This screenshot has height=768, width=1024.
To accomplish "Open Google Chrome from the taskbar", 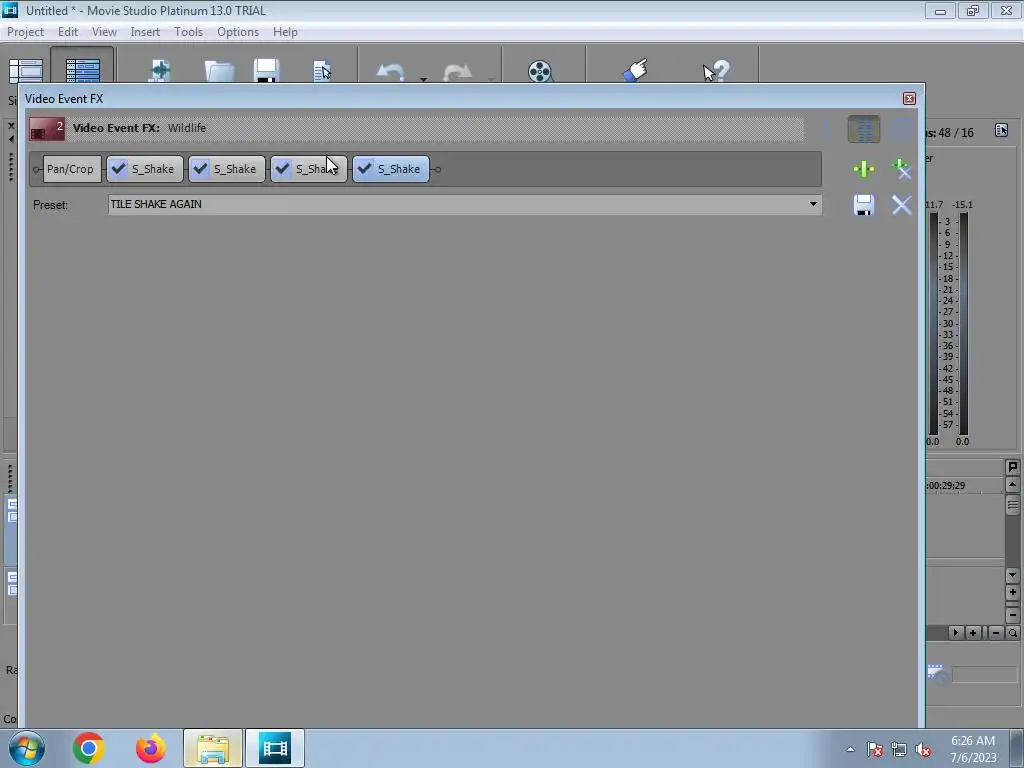I will (88, 748).
